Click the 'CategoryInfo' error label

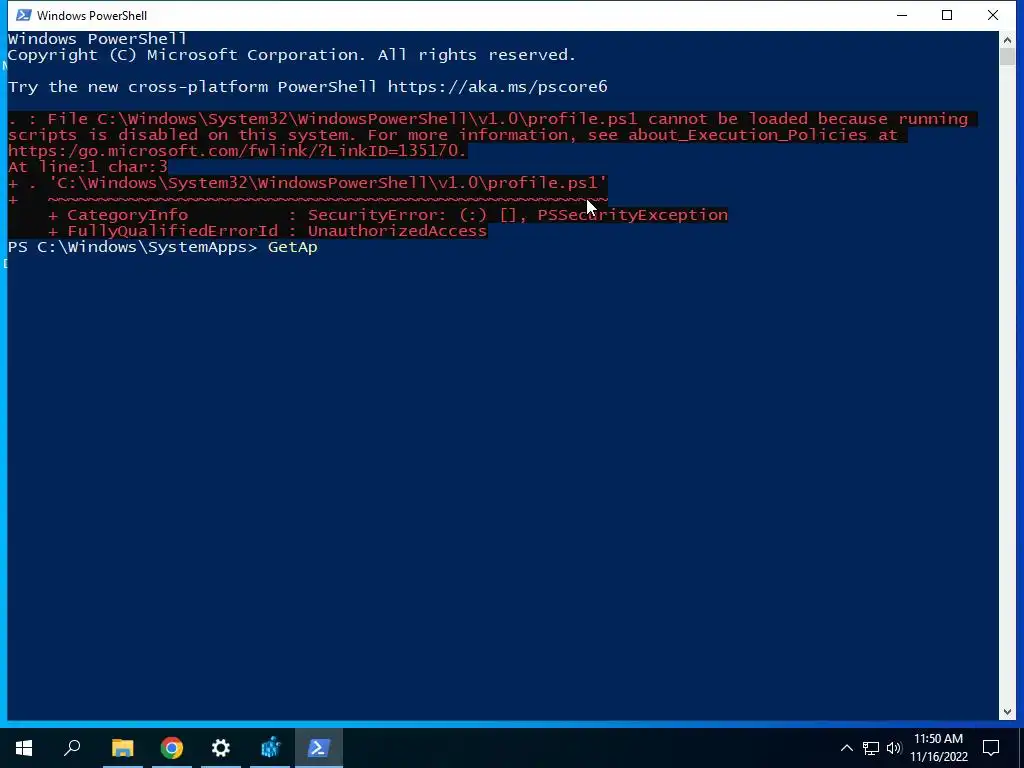pyautogui.click(x=127, y=215)
